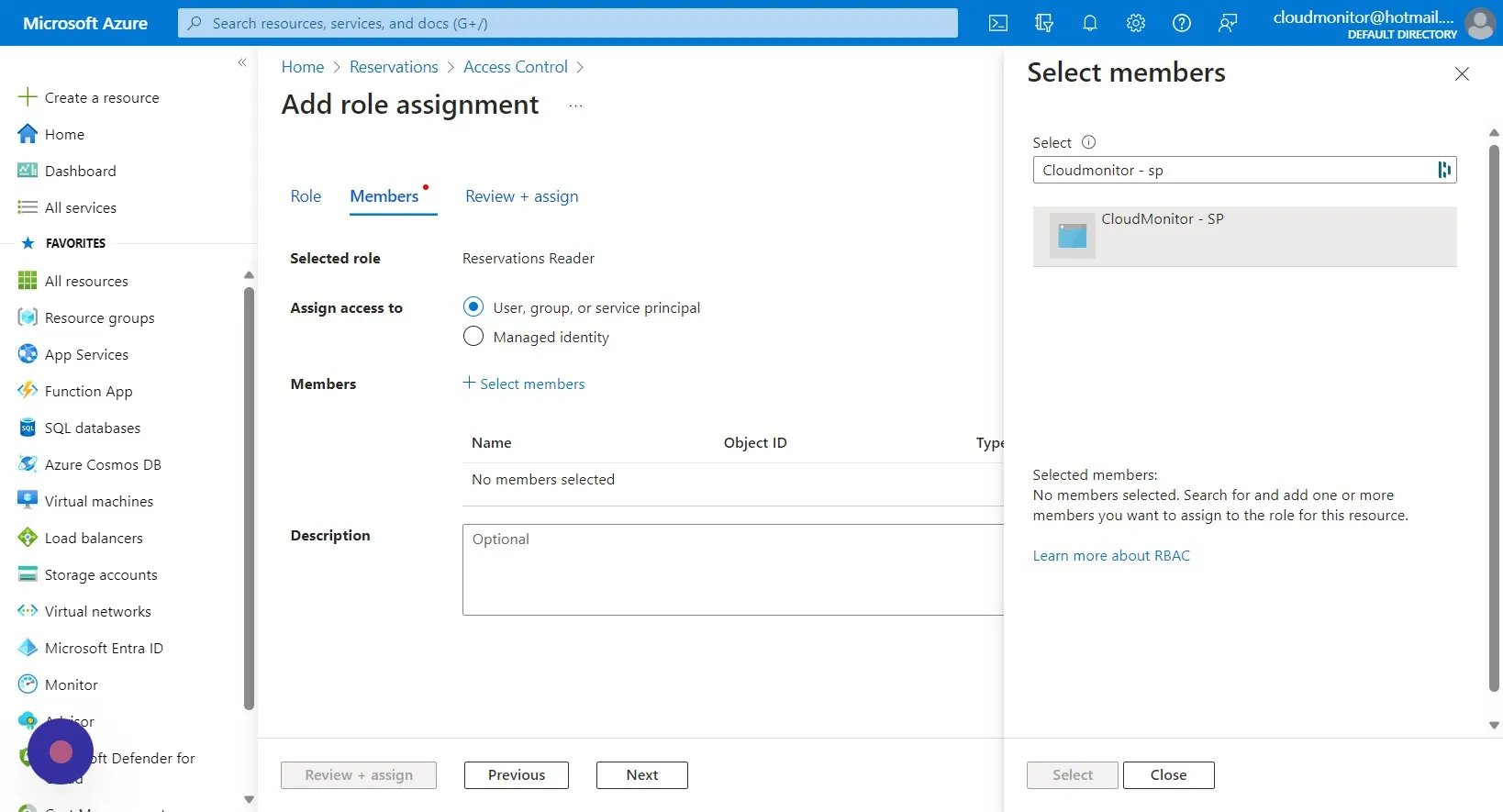The width and height of the screenshot is (1503, 812).
Task: Click the SQL databases icon
Action: tap(28, 428)
